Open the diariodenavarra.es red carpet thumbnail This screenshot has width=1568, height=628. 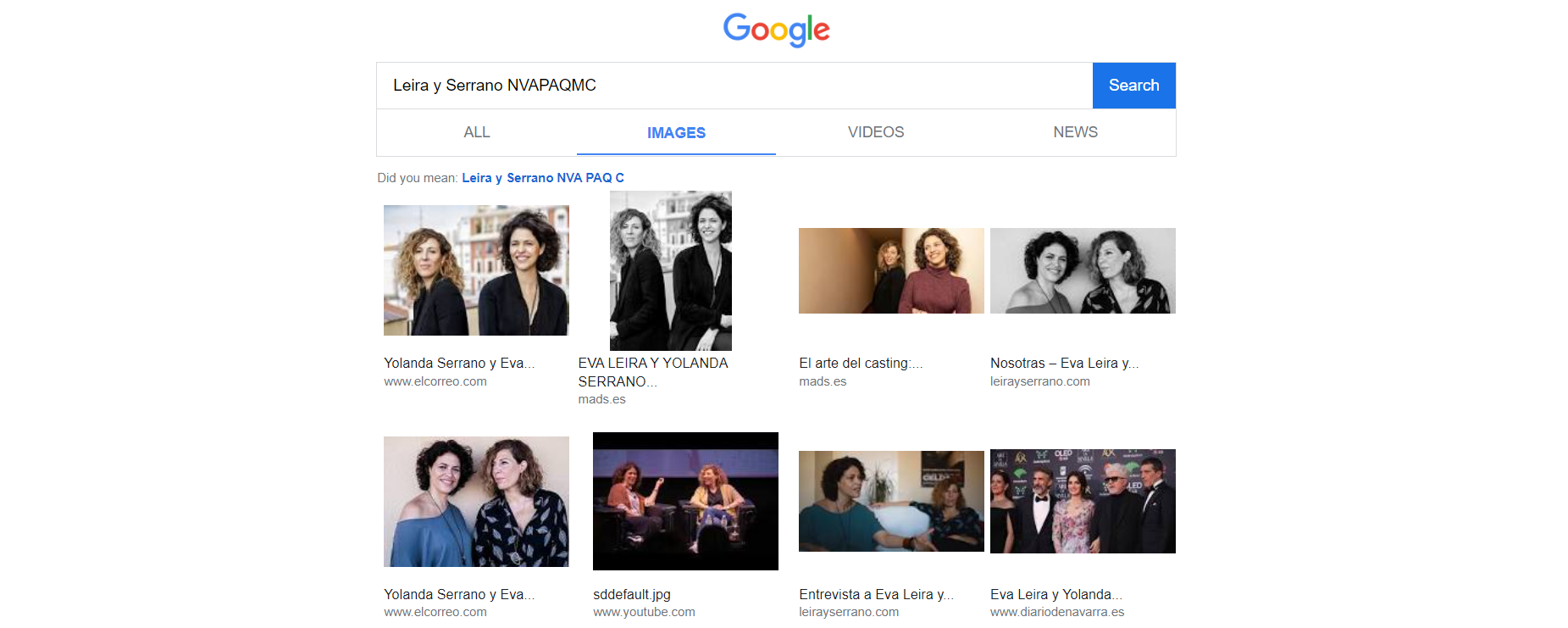1083,501
